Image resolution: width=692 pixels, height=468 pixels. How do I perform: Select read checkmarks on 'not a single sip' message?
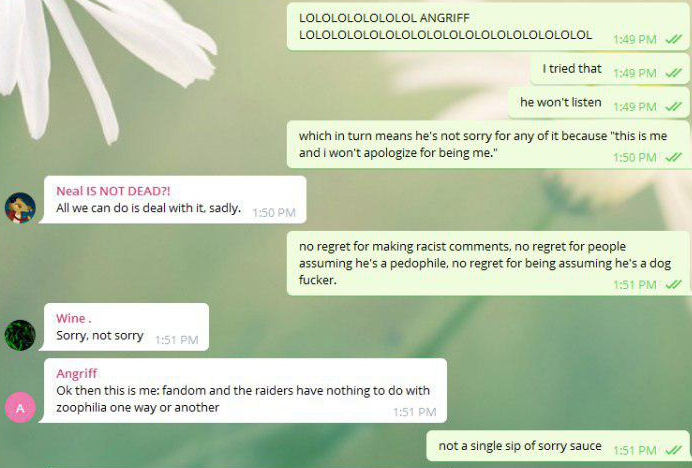coord(674,450)
